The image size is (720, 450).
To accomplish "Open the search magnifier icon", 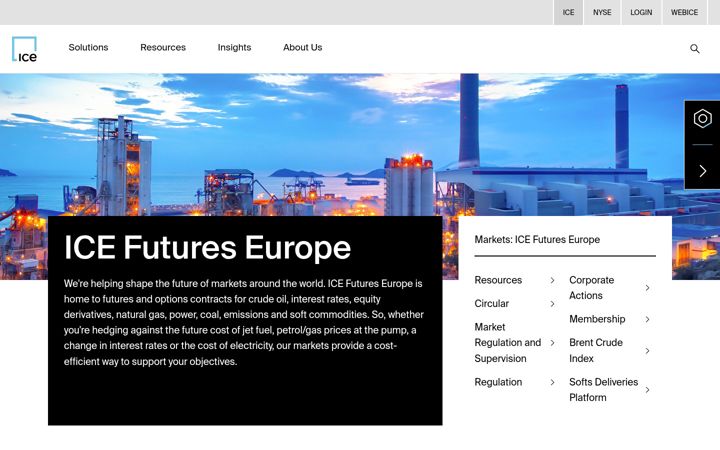I will [694, 49].
